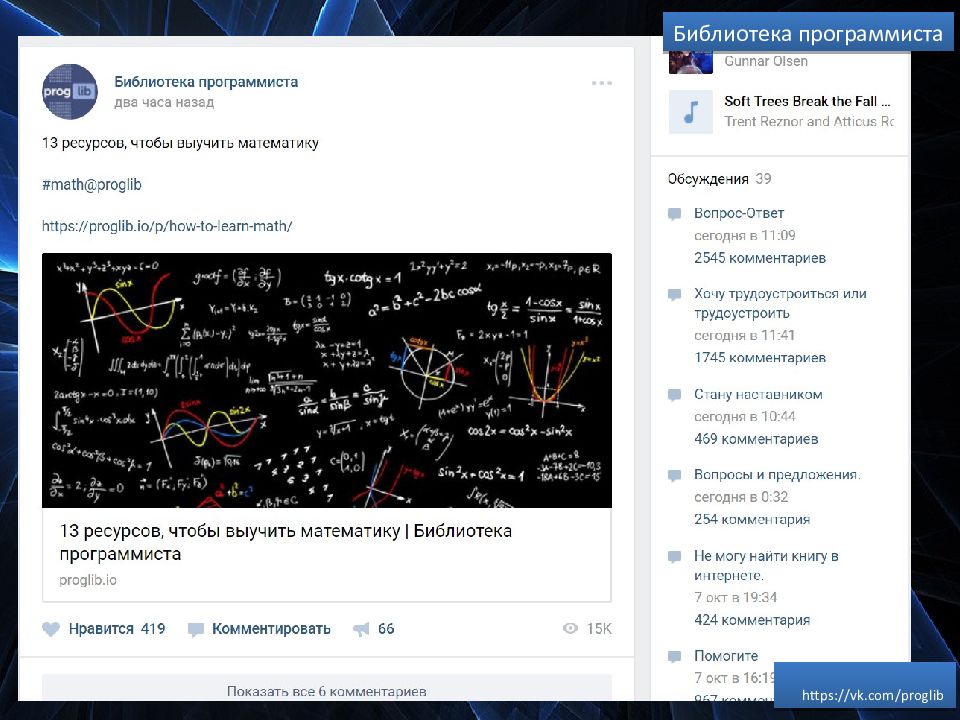Viewport: 960px width, 720px height.
Task: Click the megaphone share icon
Action: point(361,629)
